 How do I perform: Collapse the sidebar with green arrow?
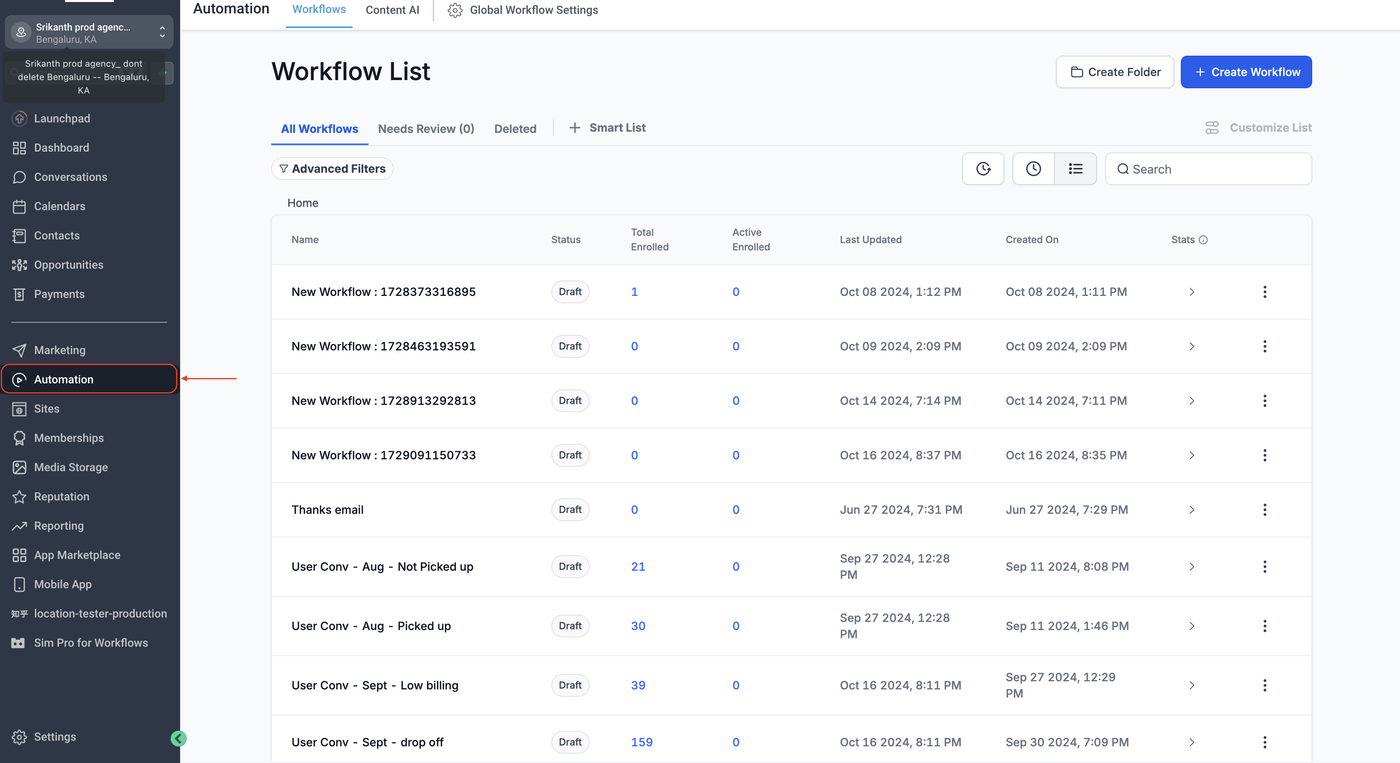coord(179,739)
